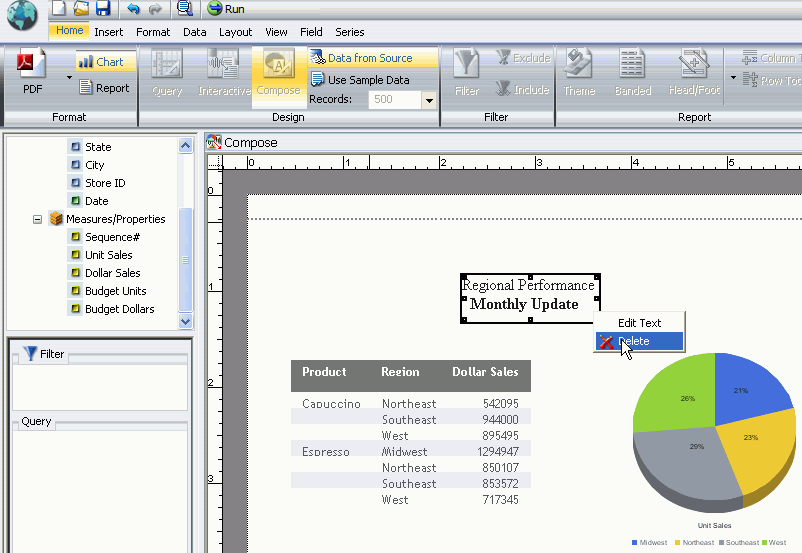Open the Records count dropdown arrow
The width and height of the screenshot is (802, 553).
pyautogui.click(x=429, y=100)
